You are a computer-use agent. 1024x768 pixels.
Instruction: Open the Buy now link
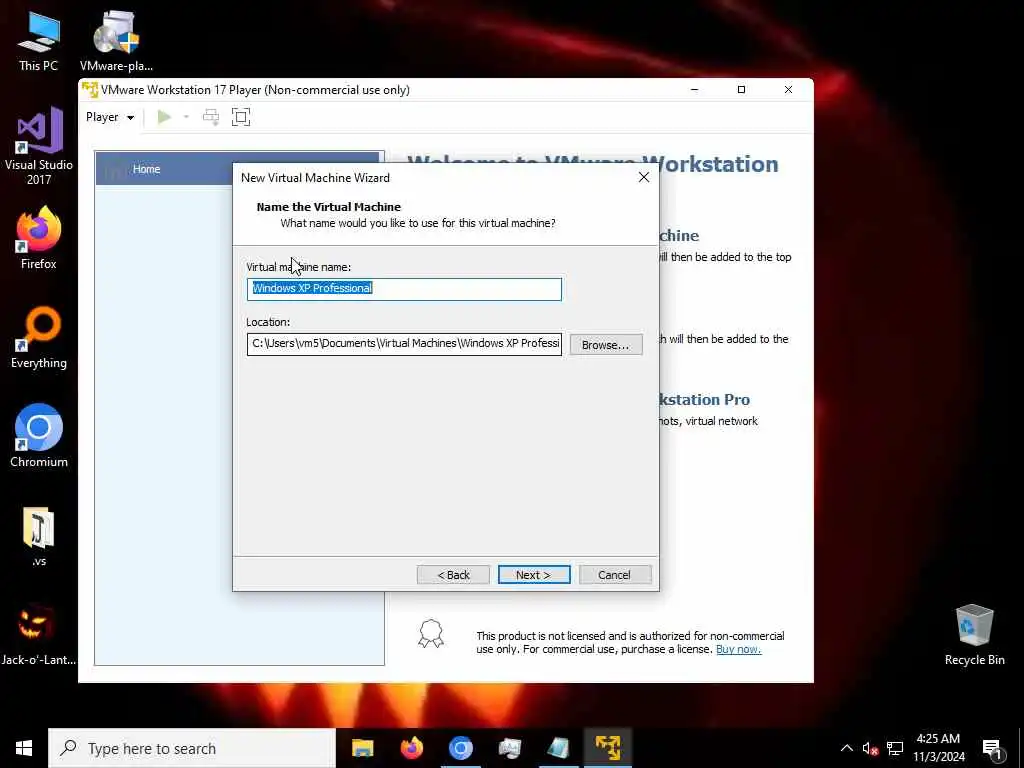739,649
